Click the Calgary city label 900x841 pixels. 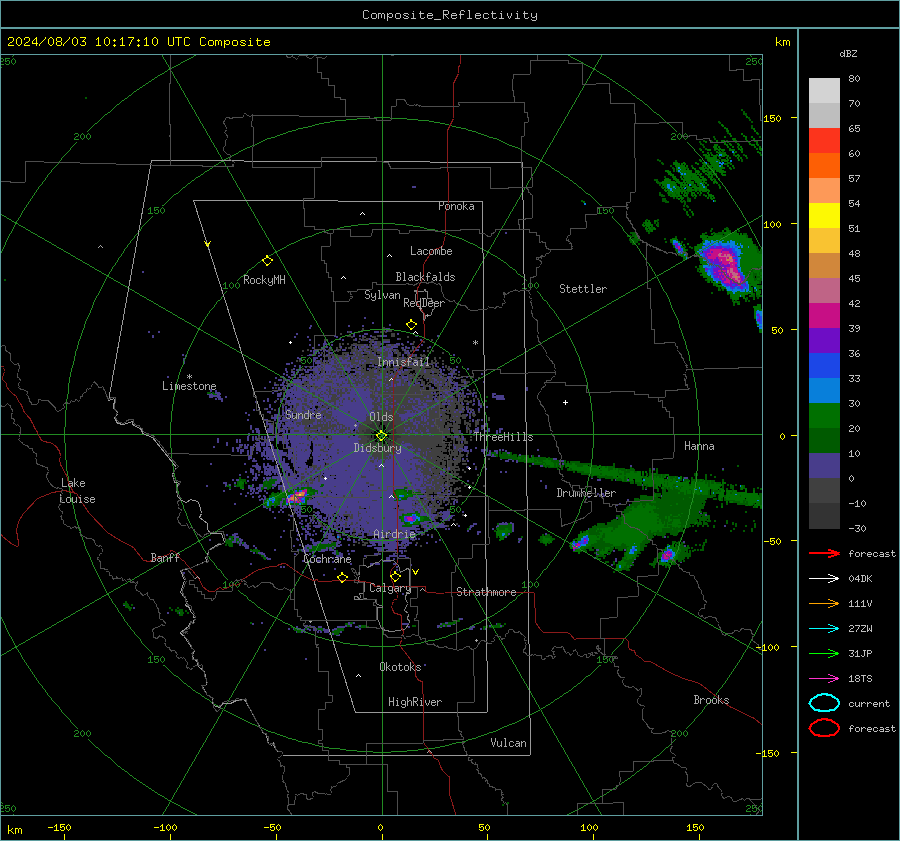[390, 588]
